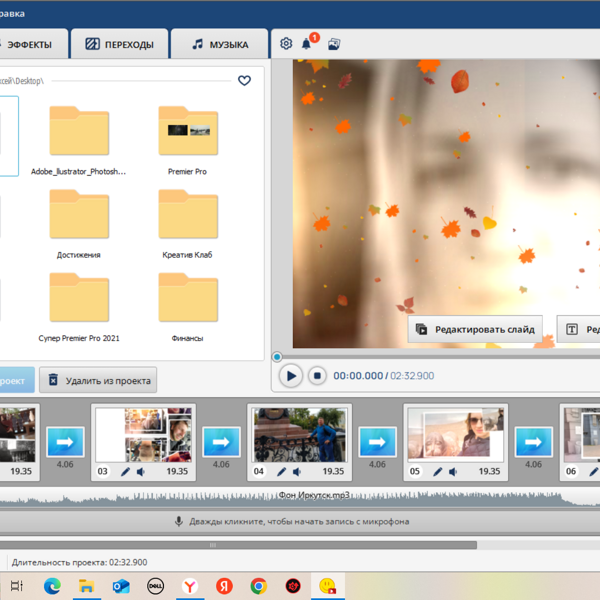Open the settings gear icon
Image resolution: width=600 pixels, height=600 pixels.
(x=287, y=44)
